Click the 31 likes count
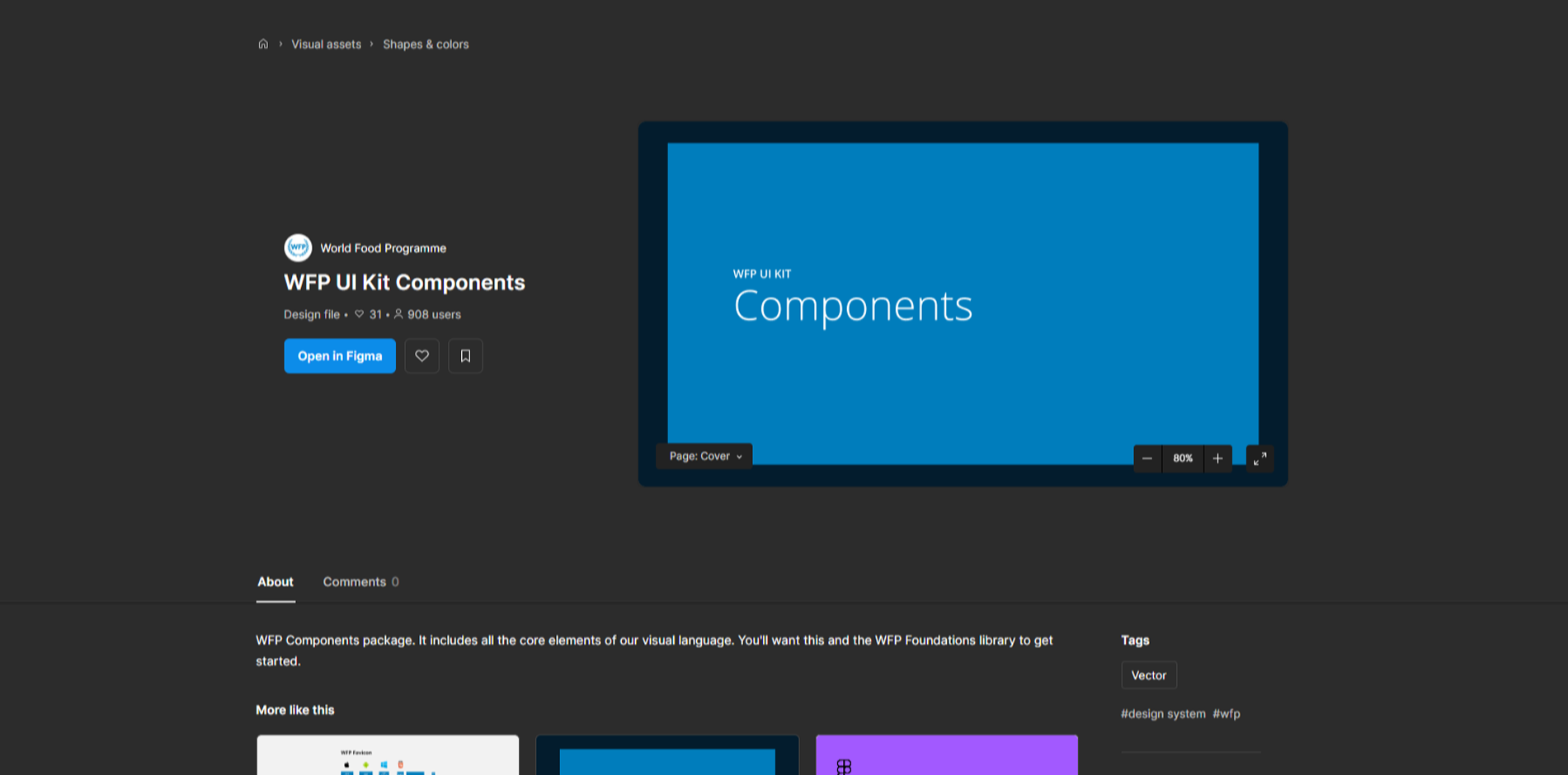 (369, 314)
